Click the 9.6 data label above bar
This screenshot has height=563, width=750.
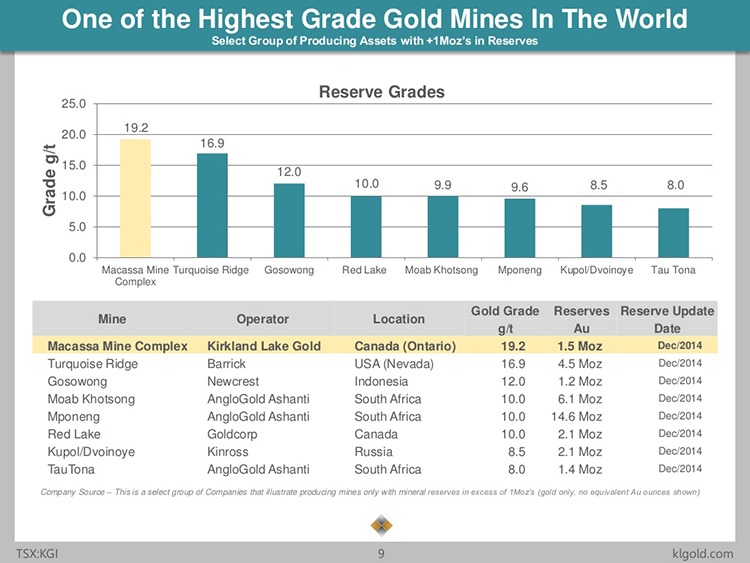(x=519, y=187)
